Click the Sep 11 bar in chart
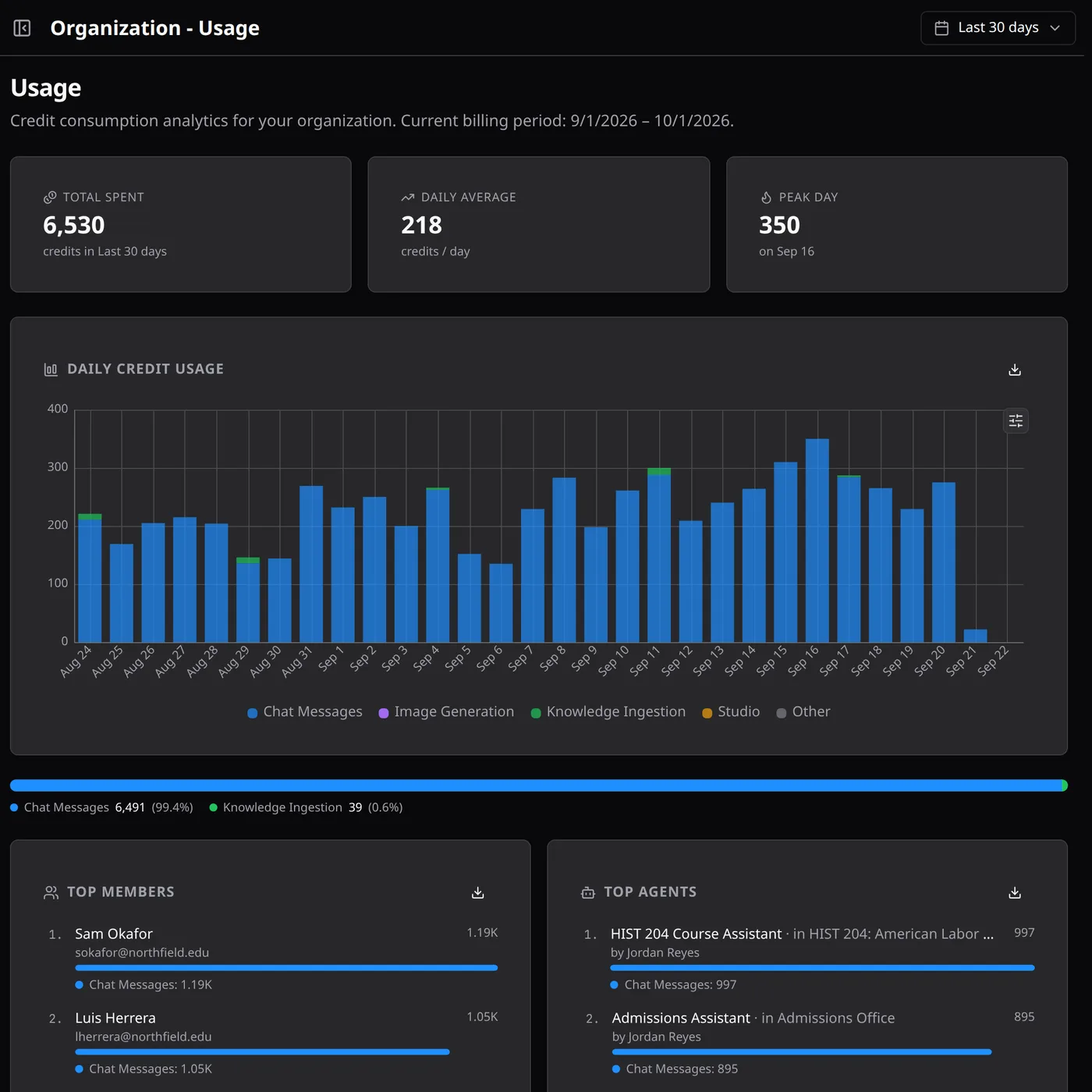 [659, 555]
